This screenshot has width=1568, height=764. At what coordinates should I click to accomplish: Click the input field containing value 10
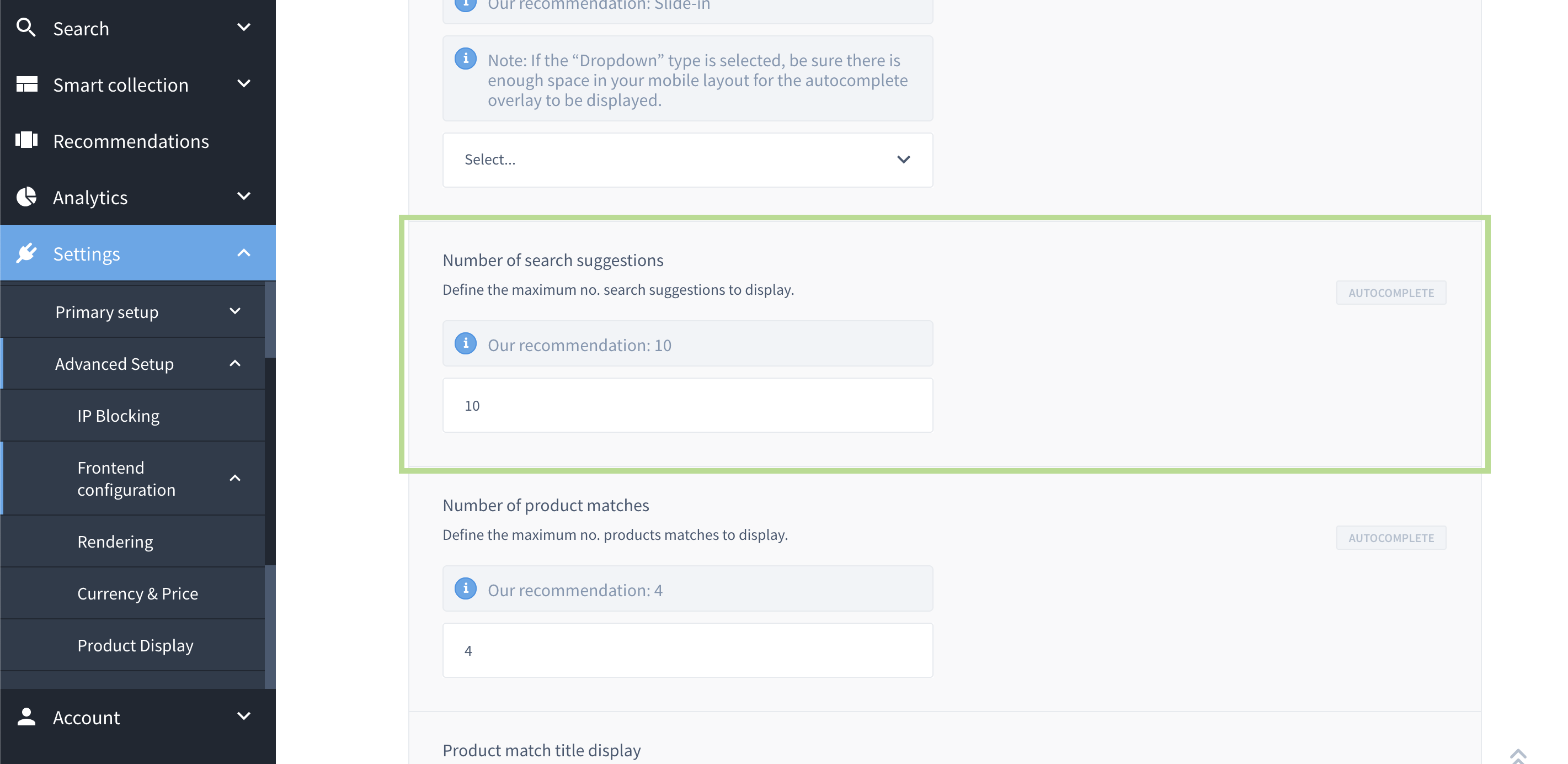pyautogui.click(x=687, y=405)
